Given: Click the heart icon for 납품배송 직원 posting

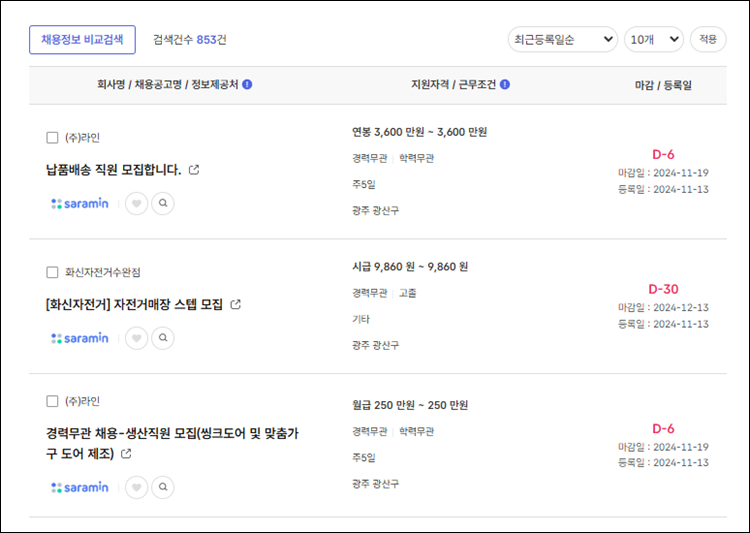Looking at the screenshot, I should click(136, 203).
